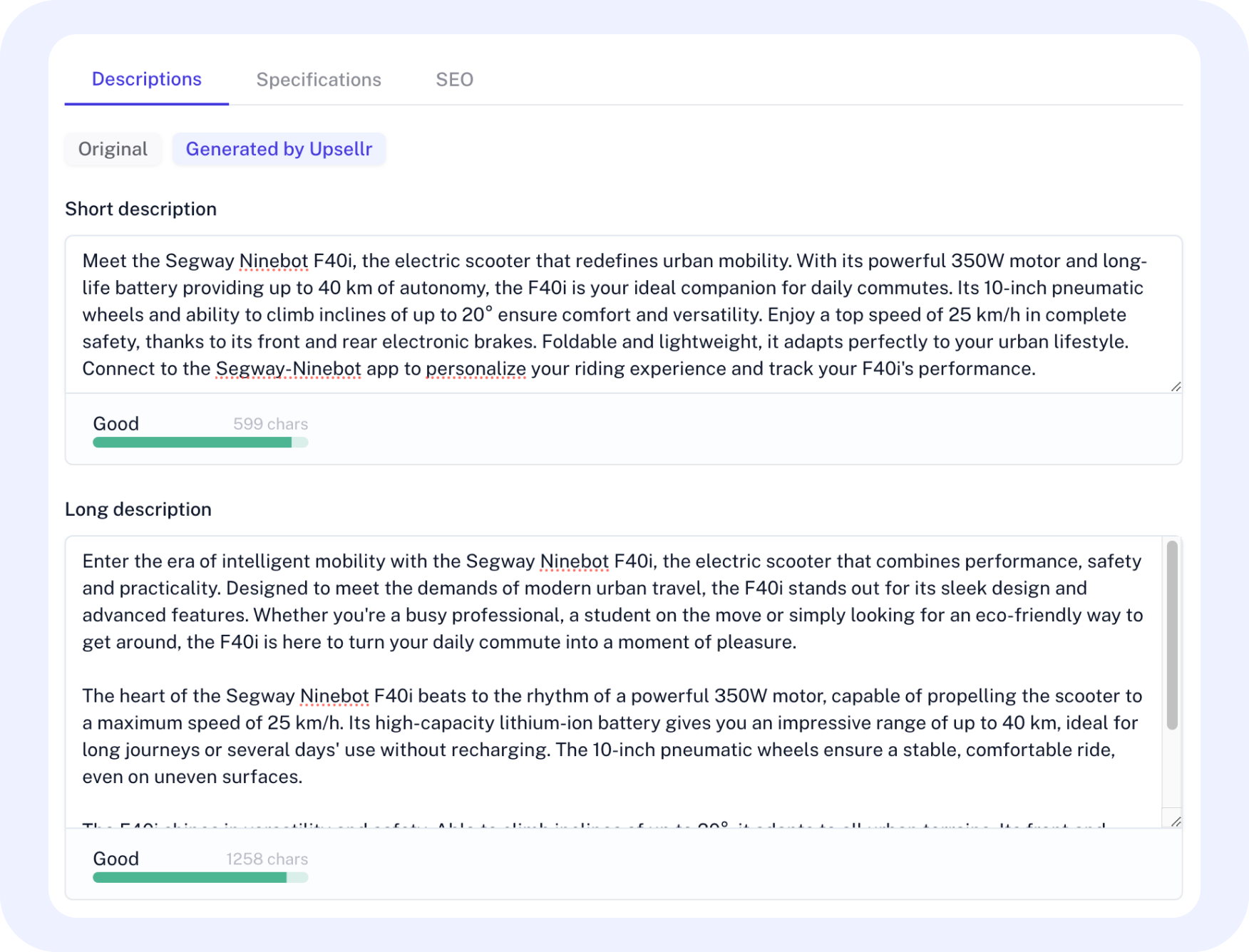
Task: Open the SEO tab
Action: [454, 80]
